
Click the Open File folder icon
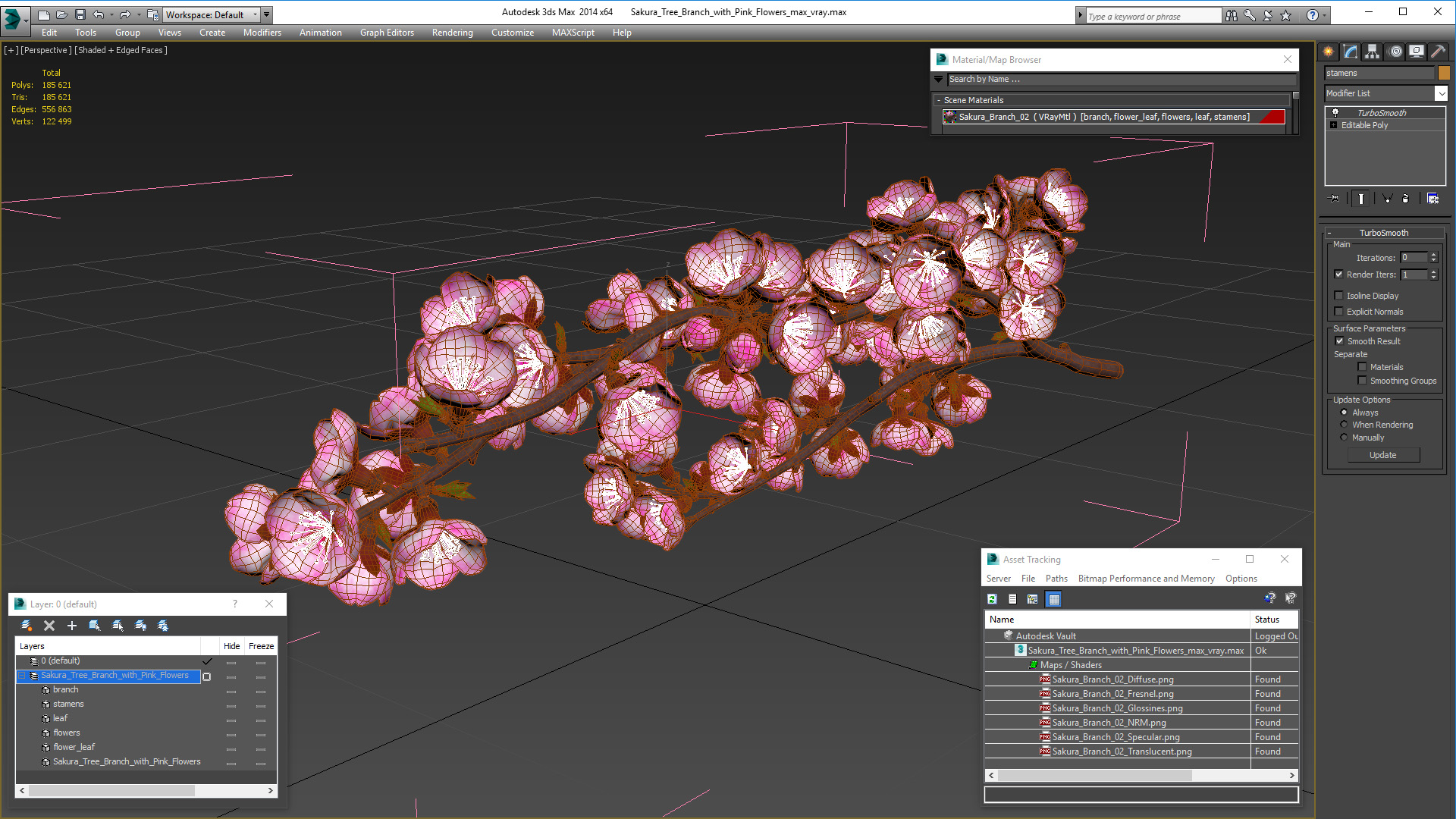coord(62,14)
